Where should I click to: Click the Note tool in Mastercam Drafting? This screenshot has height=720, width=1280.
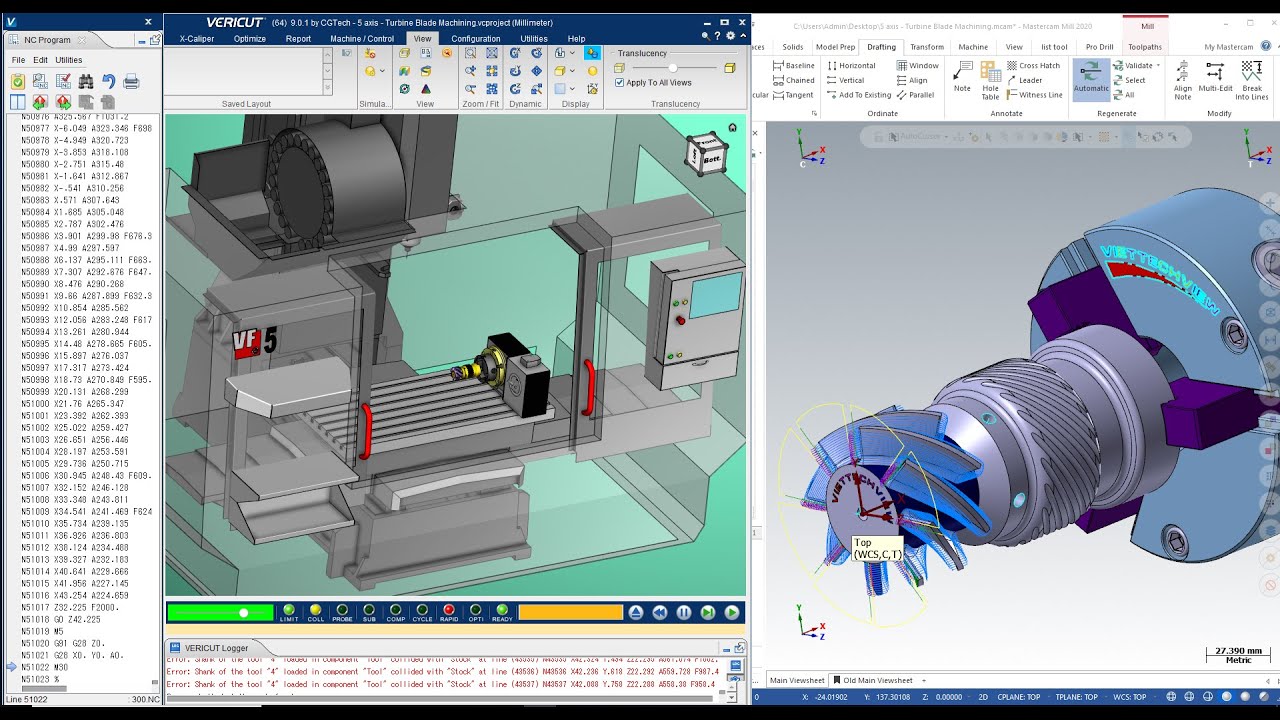coord(962,77)
